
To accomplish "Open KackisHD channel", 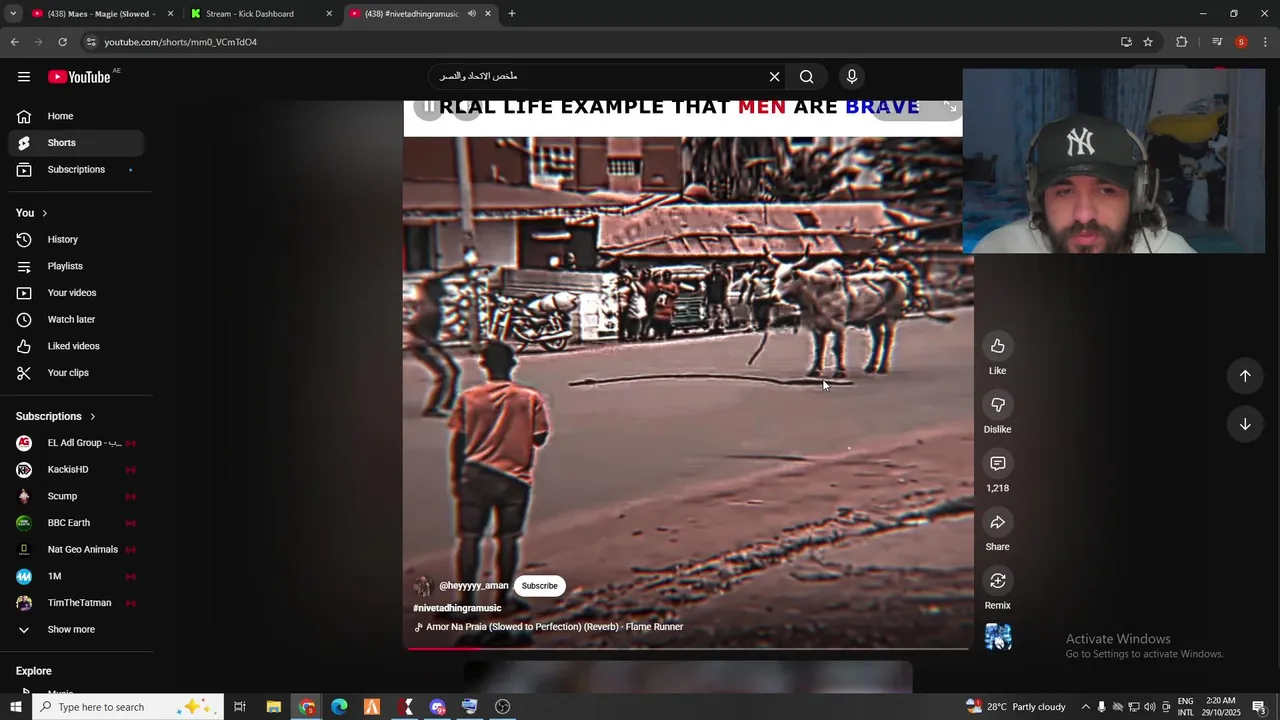I will [x=76, y=470].
